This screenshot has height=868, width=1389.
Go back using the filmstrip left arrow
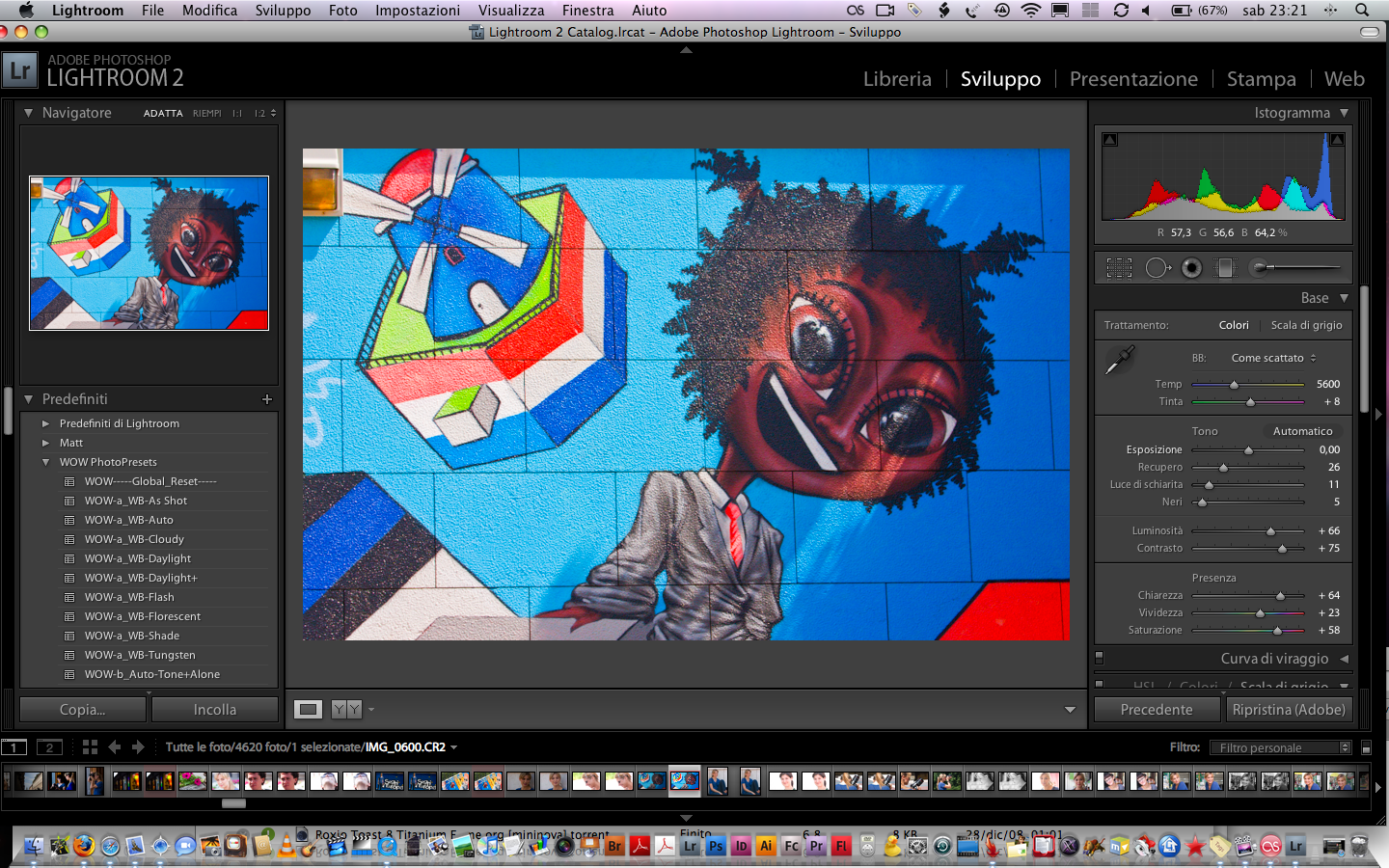[x=115, y=746]
